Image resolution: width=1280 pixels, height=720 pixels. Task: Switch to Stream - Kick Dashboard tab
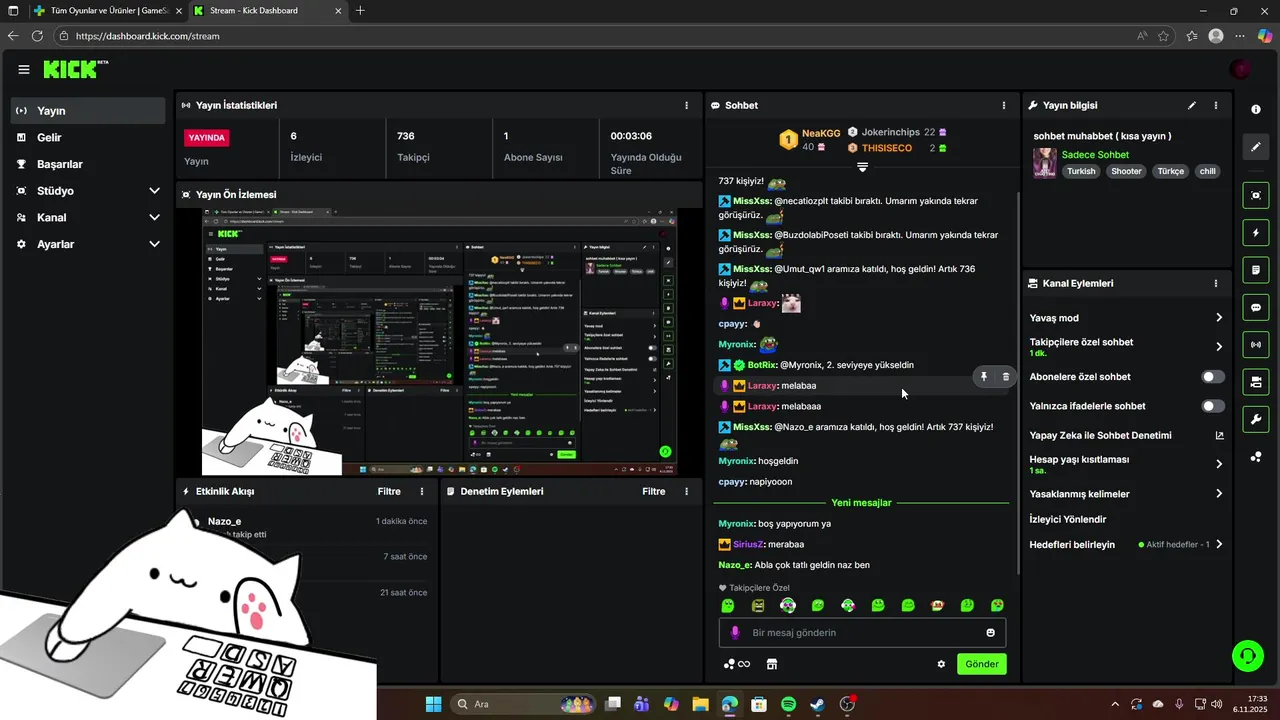point(265,11)
